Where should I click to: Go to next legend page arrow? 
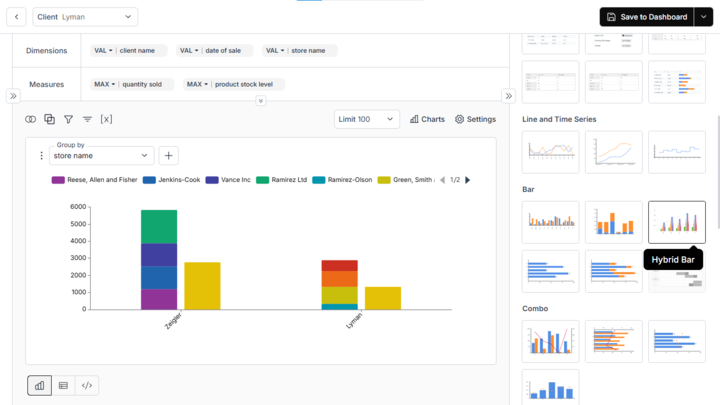coord(467,180)
